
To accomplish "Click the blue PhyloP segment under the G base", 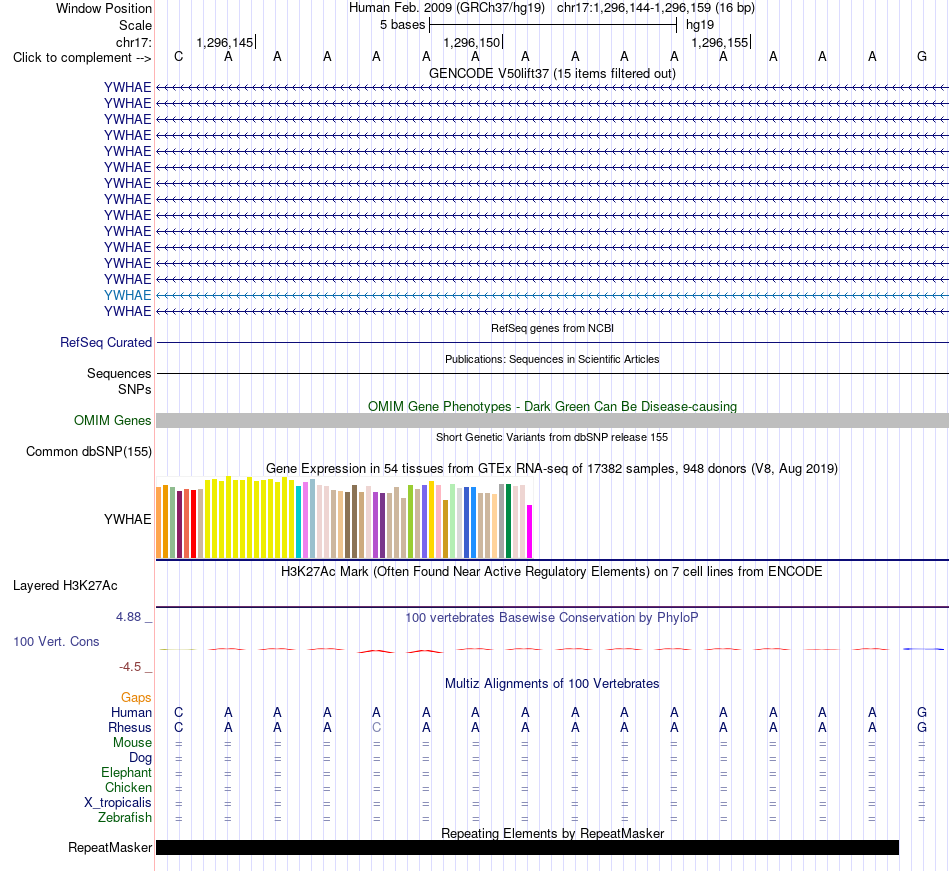I will point(923,649).
